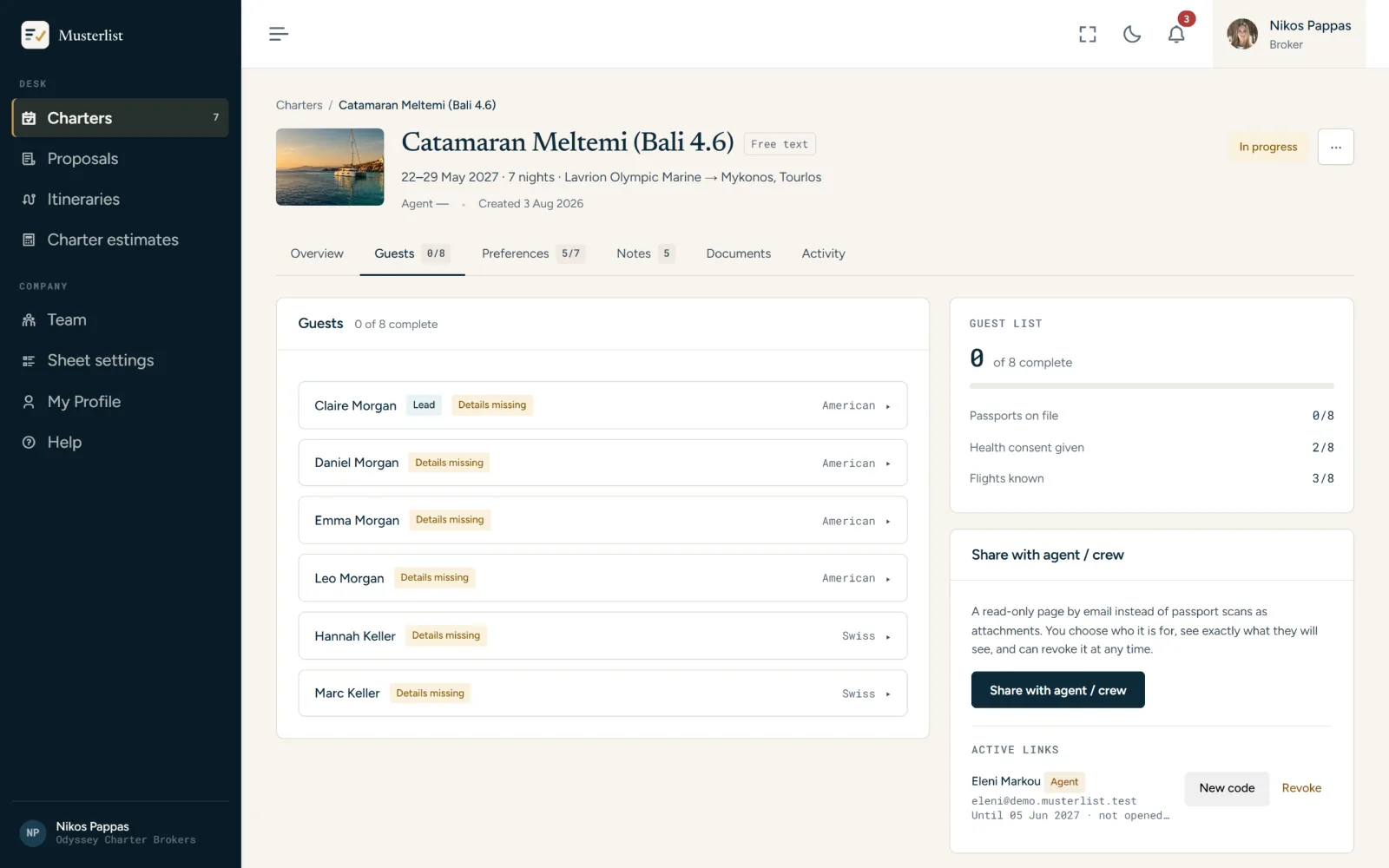Click the Charters calendar icon in sidebar
Image resolution: width=1389 pixels, height=868 pixels.
[x=29, y=118]
